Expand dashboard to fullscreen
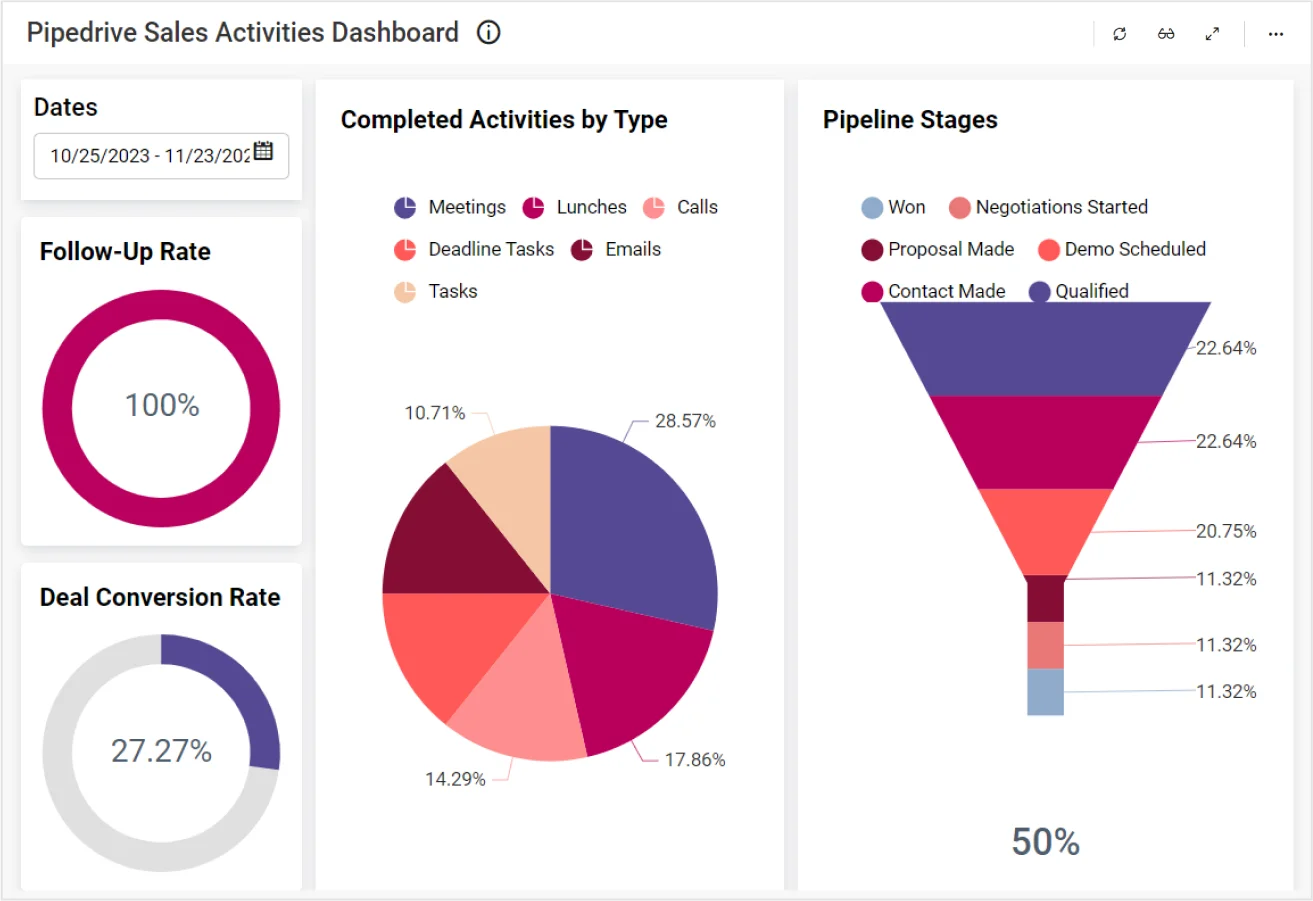Screen dimensions: 1313x901 (x=1212, y=34)
